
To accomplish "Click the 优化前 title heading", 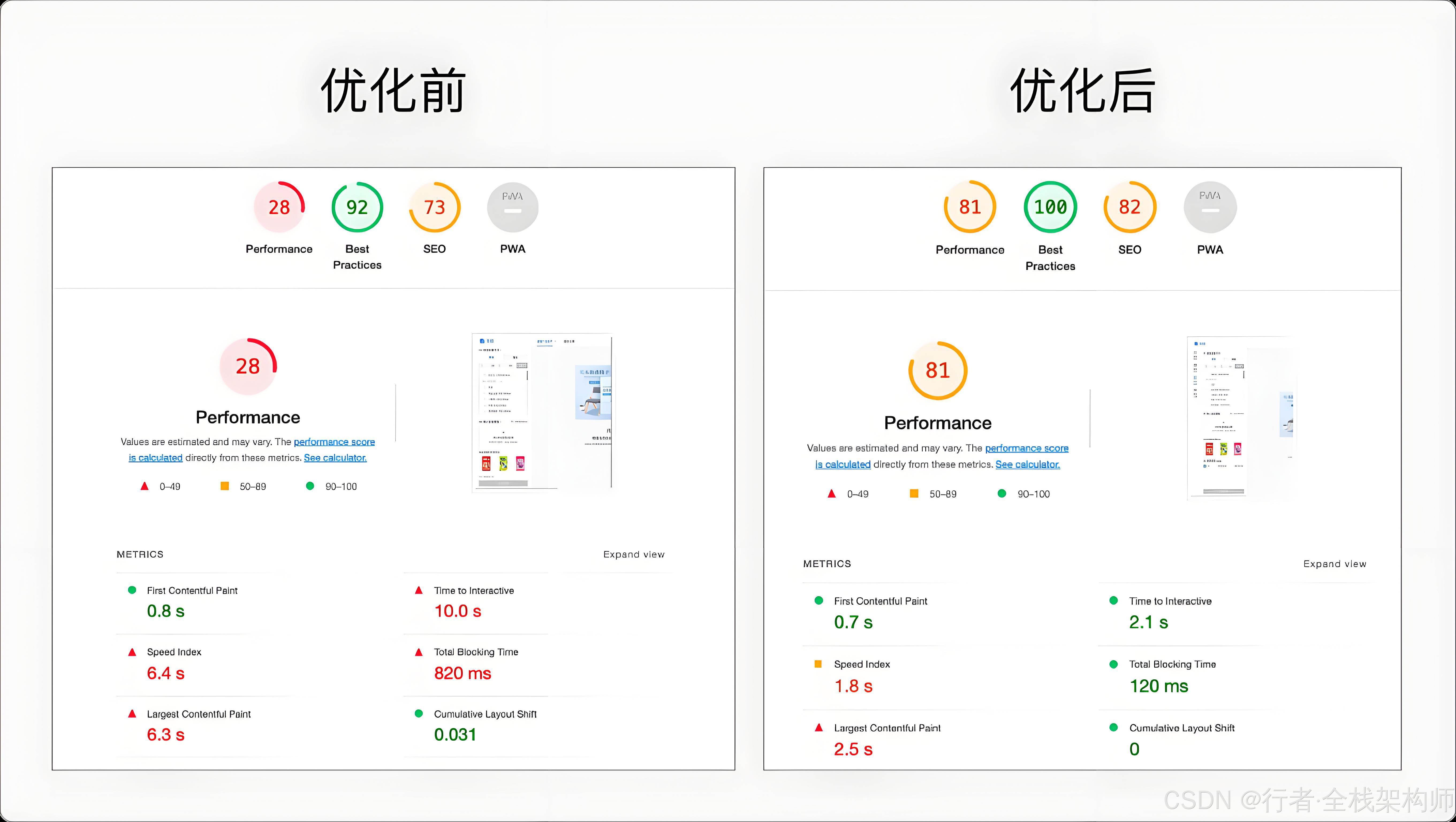I will pyautogui.click(x=393, y=90).
